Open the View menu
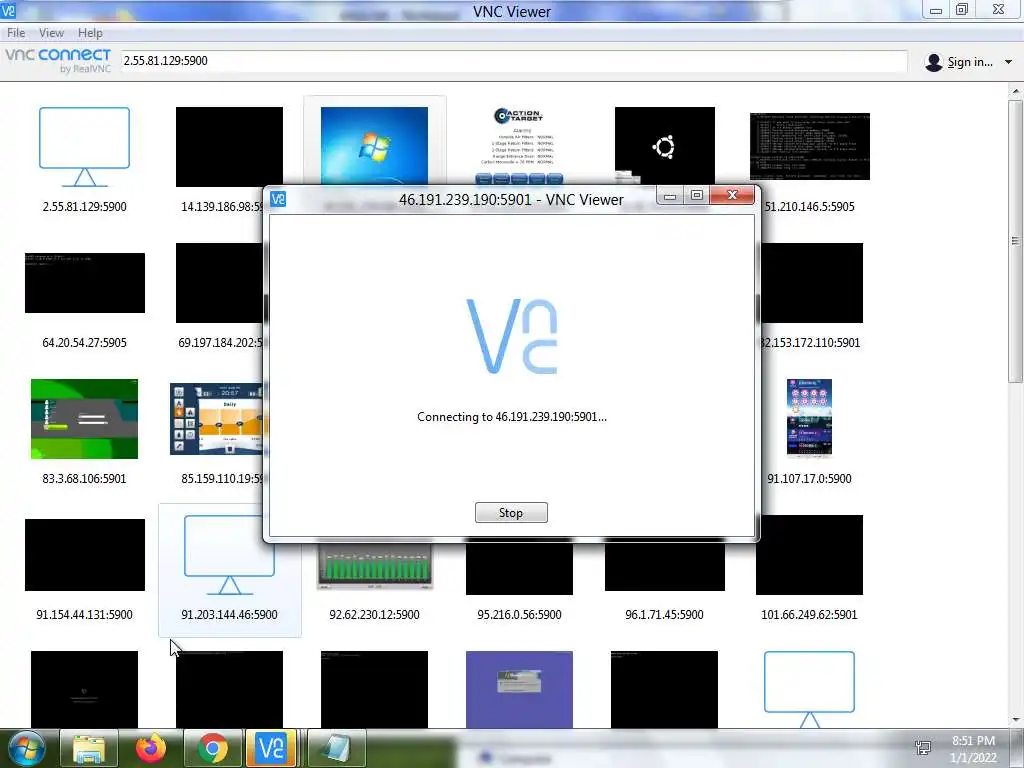The width and height of the screenshot is (1024, 768). coord(51,33)
